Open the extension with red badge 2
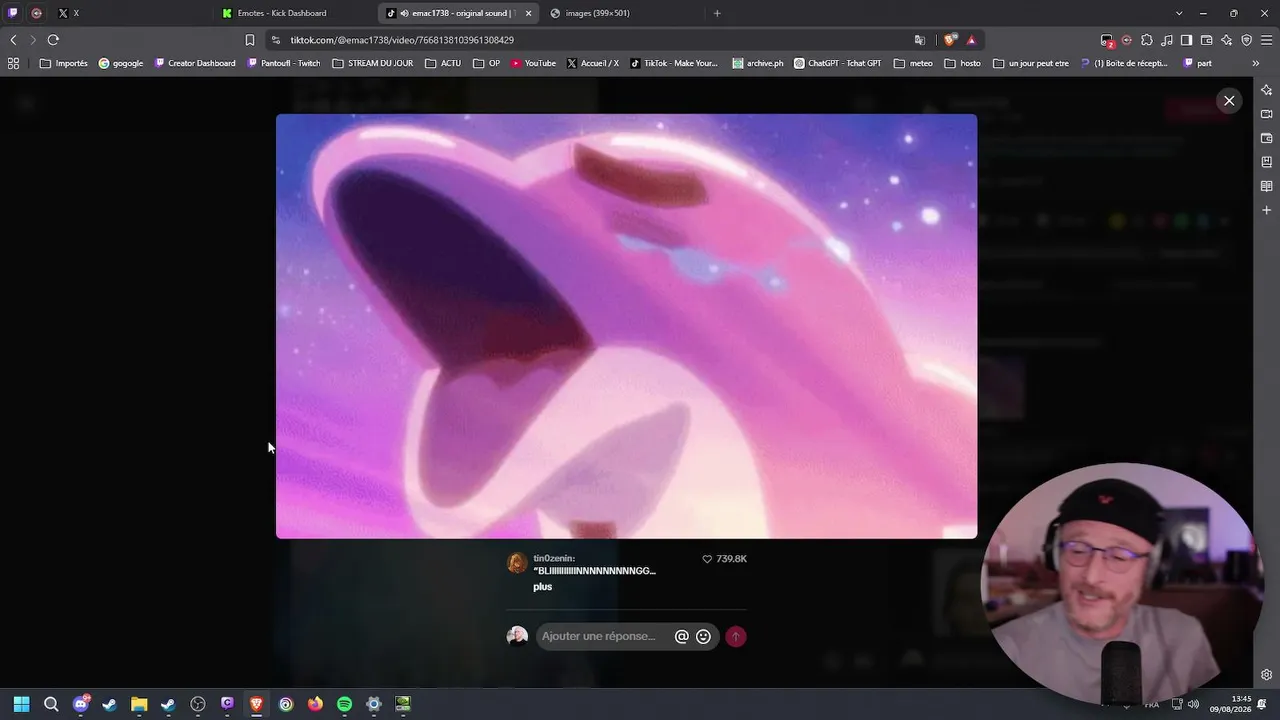Screen dimensions: 1280x720 [x=1107, y=41]
